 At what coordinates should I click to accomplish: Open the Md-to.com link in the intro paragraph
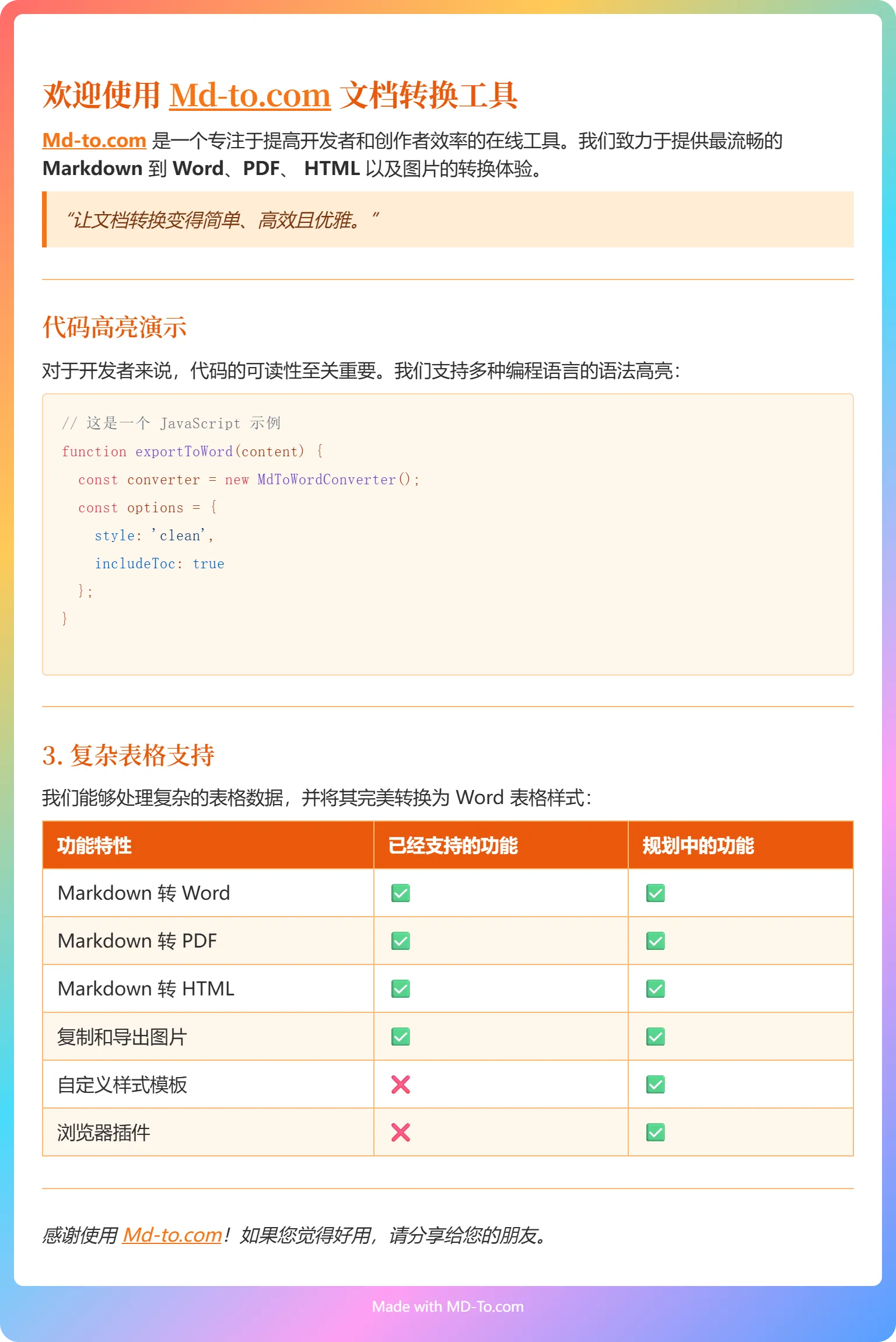[94, 141]
